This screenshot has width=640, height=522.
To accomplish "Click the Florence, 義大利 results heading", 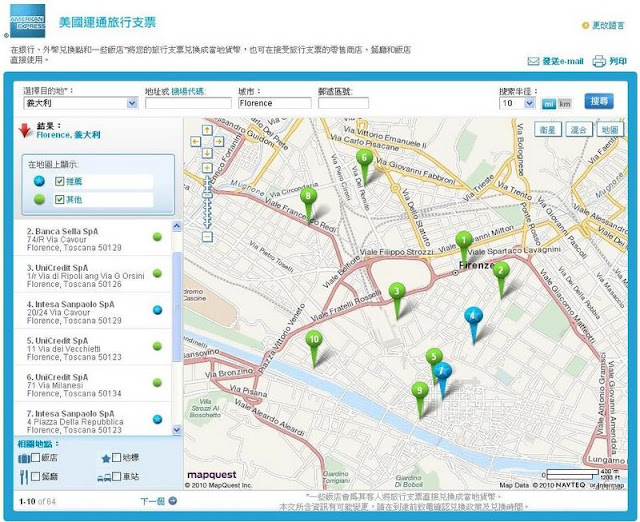I will pos(68,135).
